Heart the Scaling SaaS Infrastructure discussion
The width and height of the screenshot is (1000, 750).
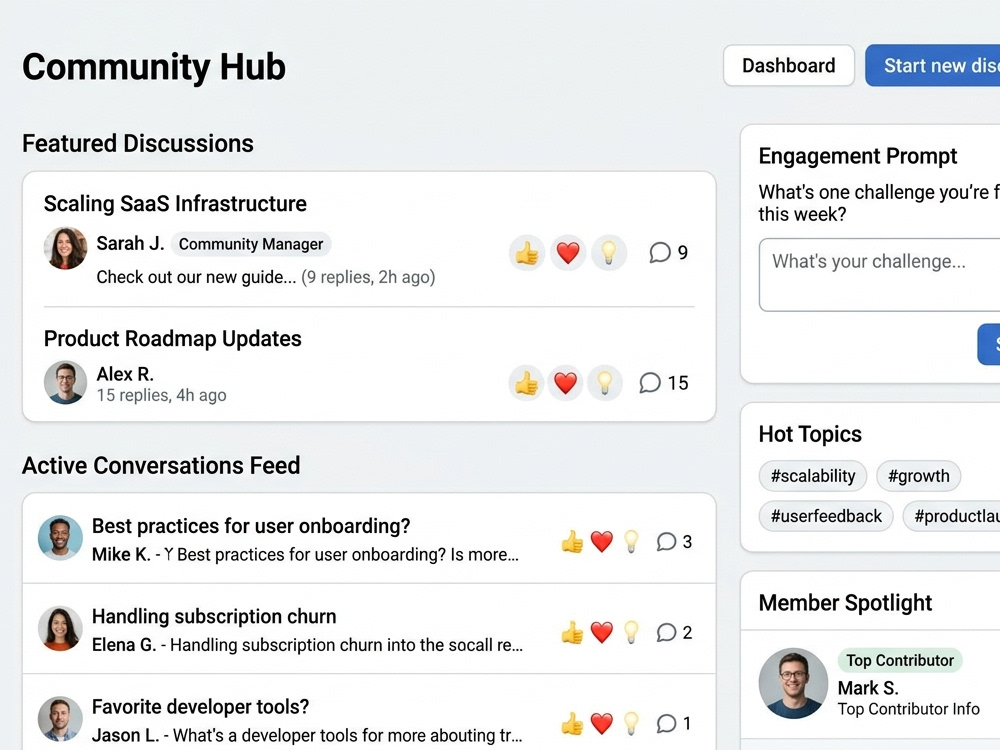568,253
